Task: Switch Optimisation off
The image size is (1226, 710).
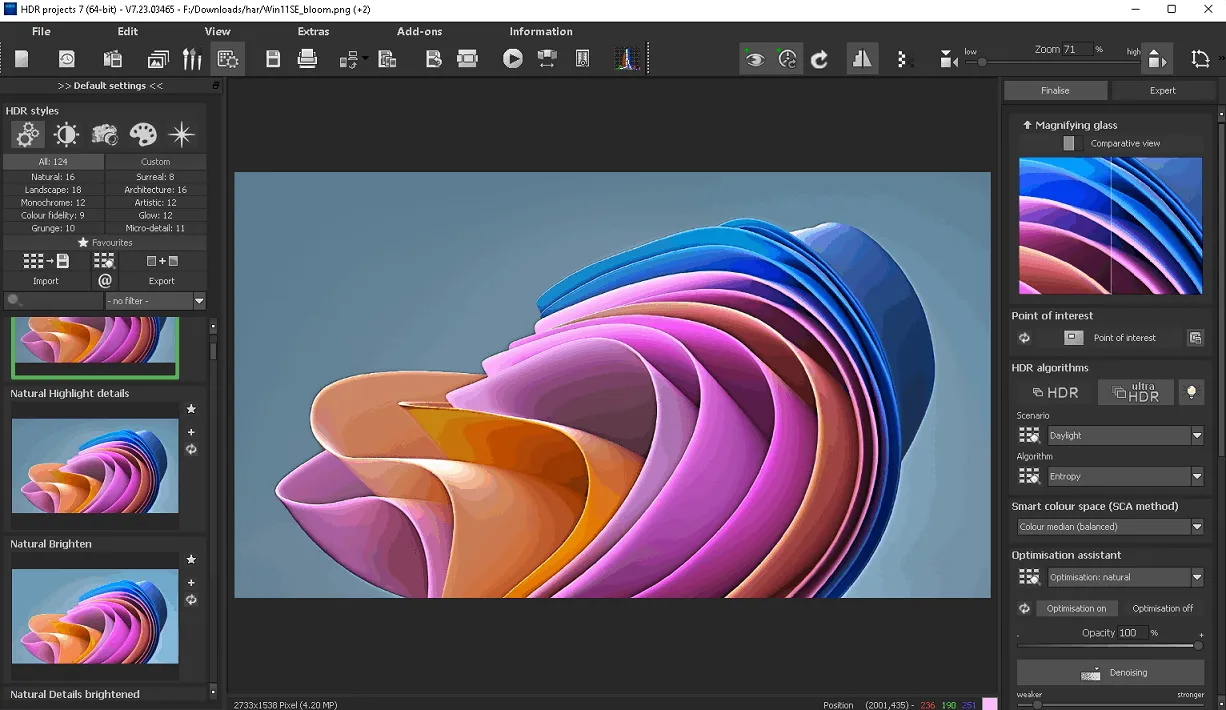Action: [1162, 608]
